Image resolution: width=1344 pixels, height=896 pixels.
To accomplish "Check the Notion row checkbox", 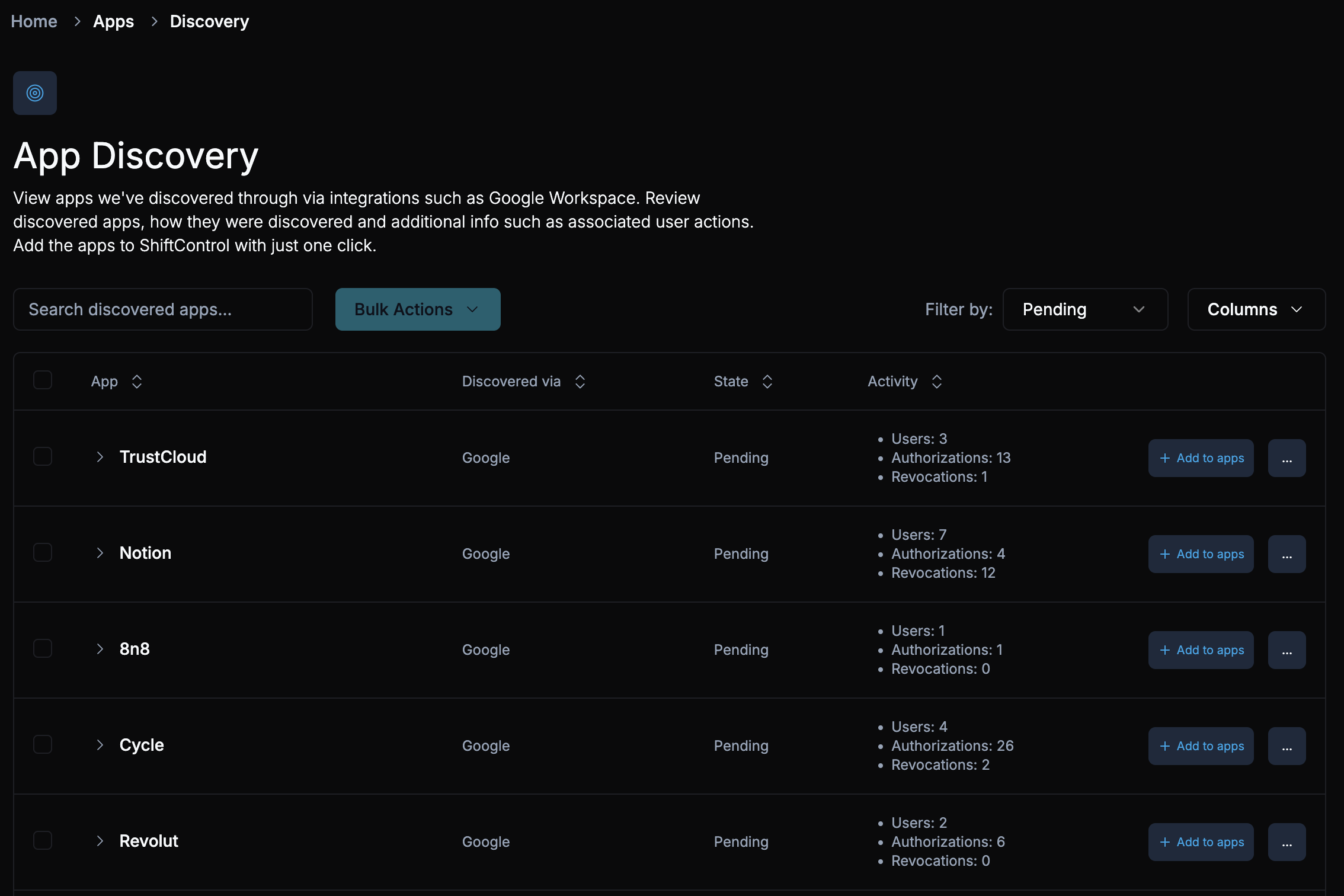I will coord(43,552).
